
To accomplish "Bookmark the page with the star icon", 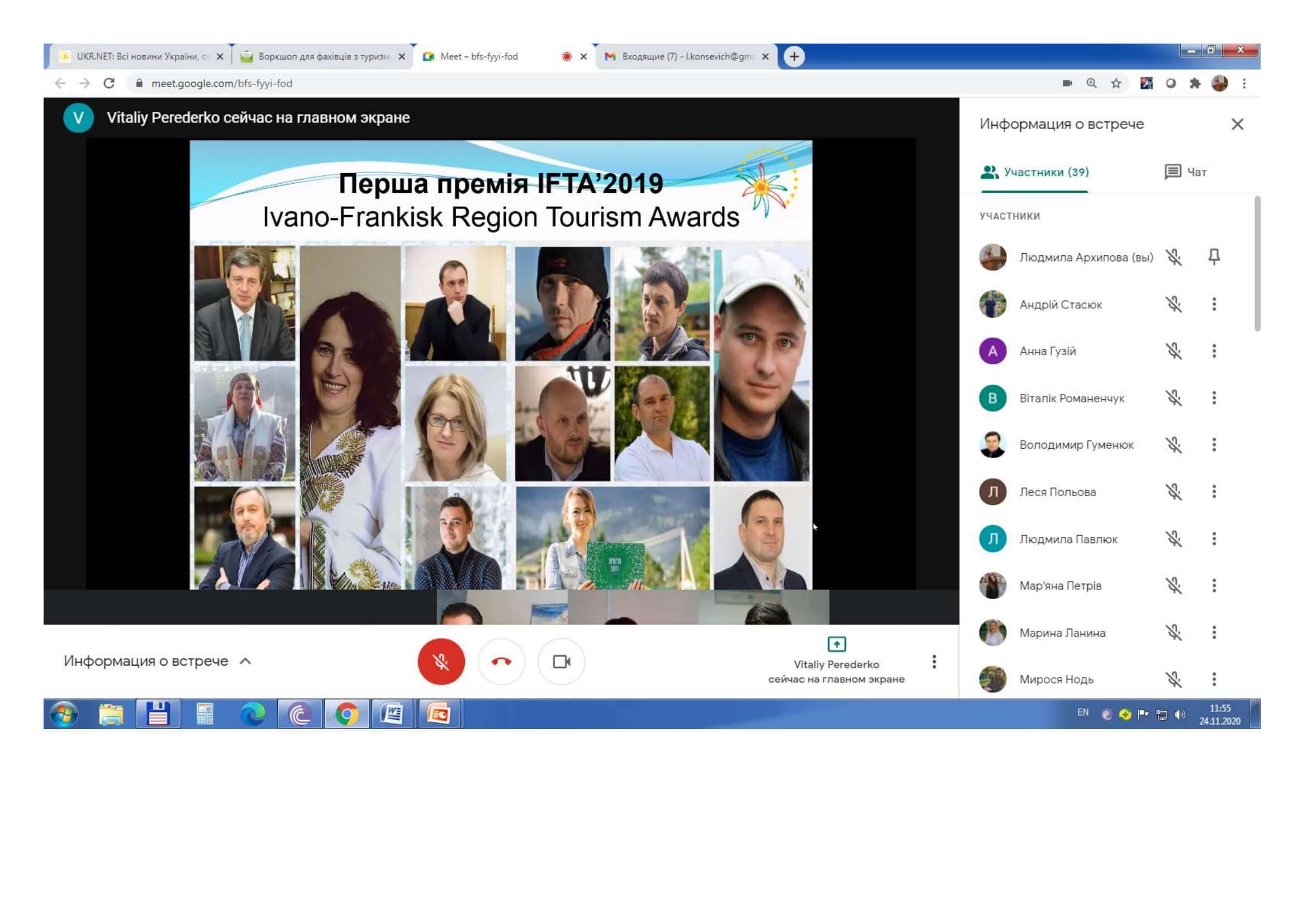I will pos(1116,83).
